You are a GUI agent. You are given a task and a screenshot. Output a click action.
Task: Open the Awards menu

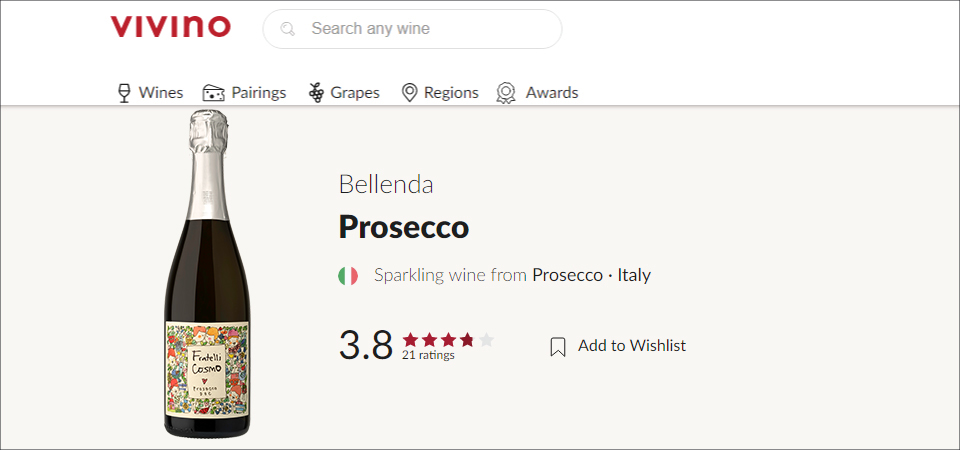click(552, 93)
